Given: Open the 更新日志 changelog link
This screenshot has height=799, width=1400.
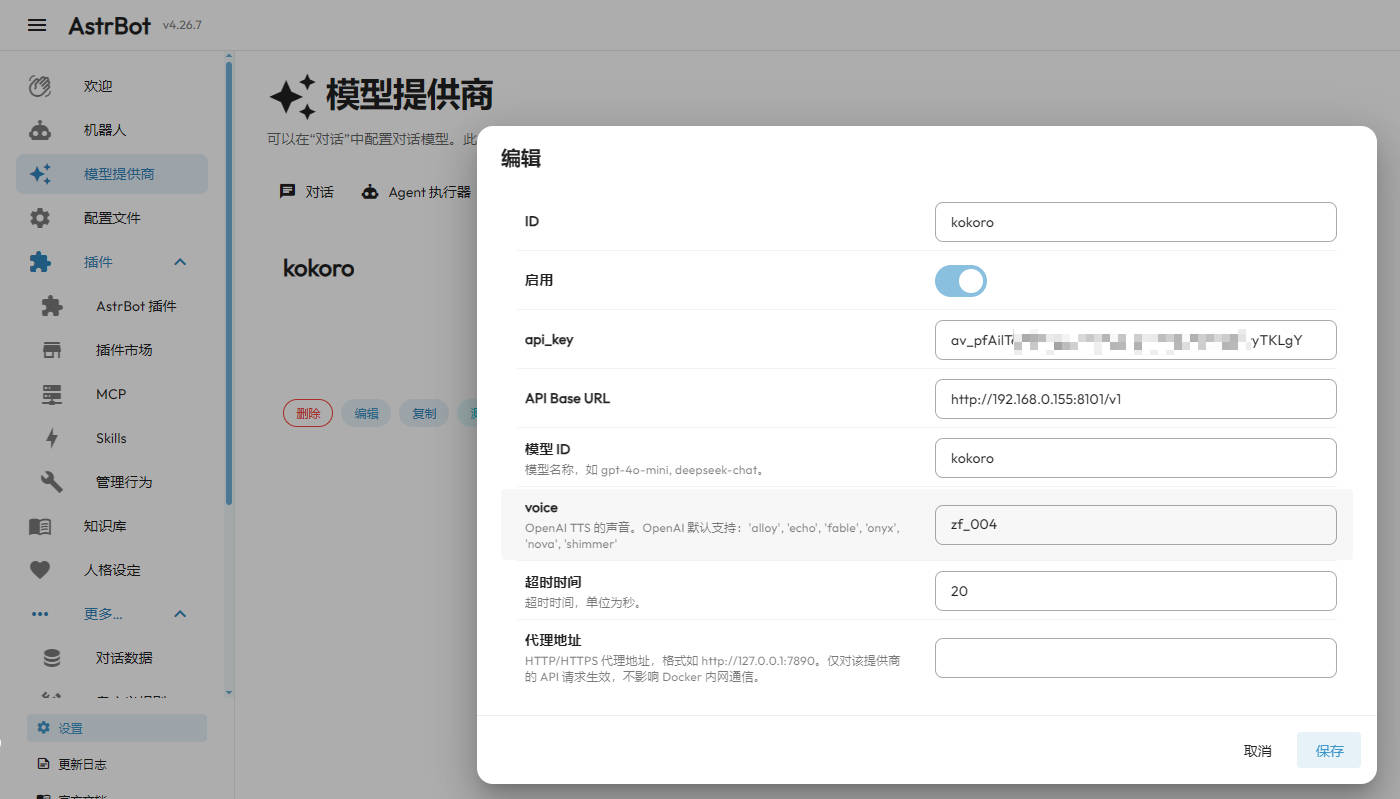Looking at the screenshot, I should click(116, 764).
